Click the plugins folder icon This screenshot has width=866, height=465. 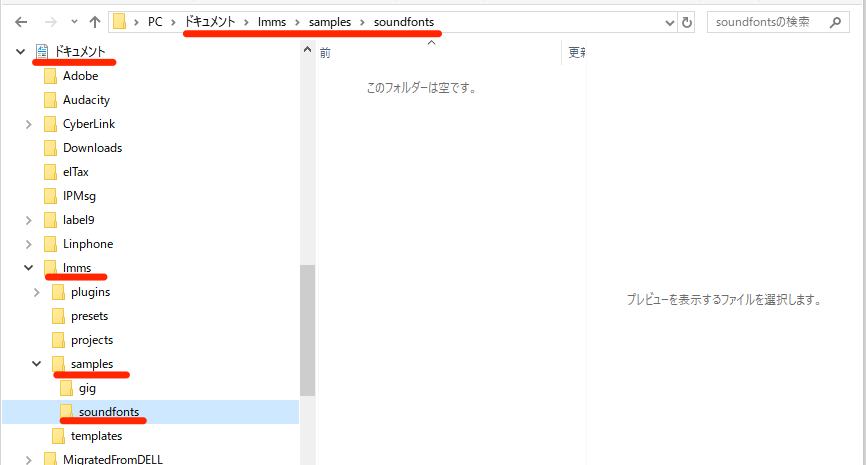58,292
